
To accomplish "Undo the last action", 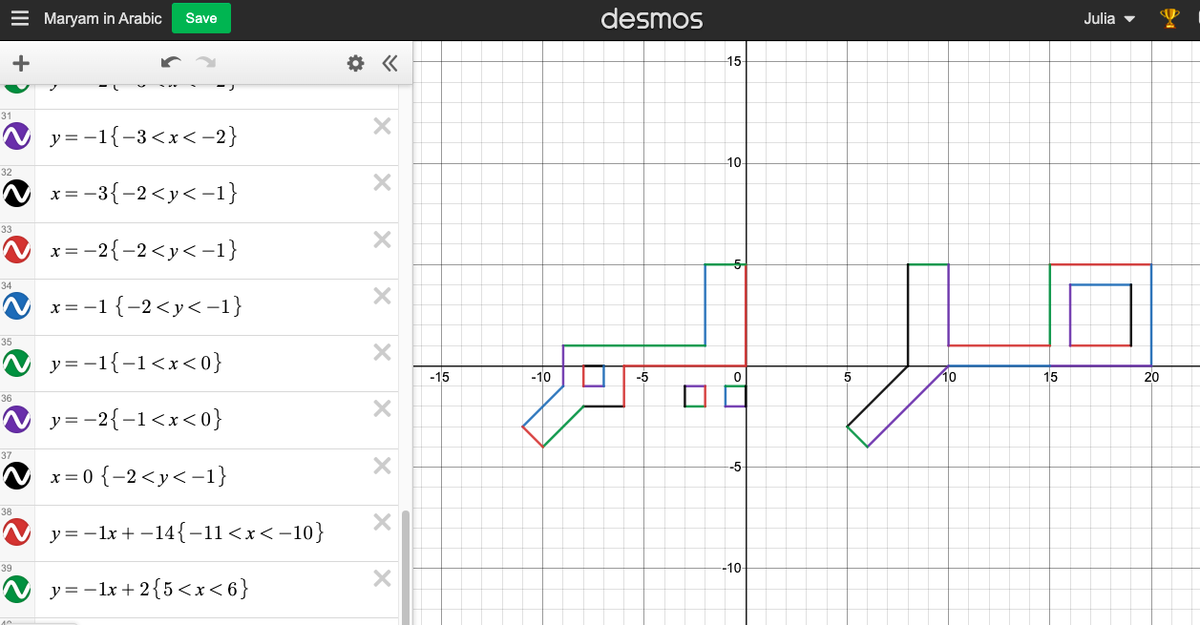I will [170, 63].
